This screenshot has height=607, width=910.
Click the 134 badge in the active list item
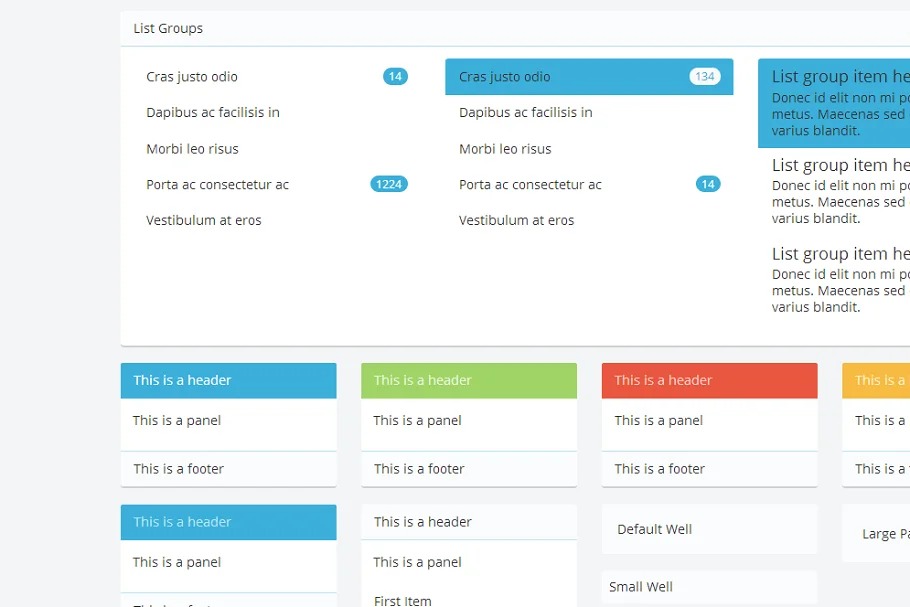(704, 77)
